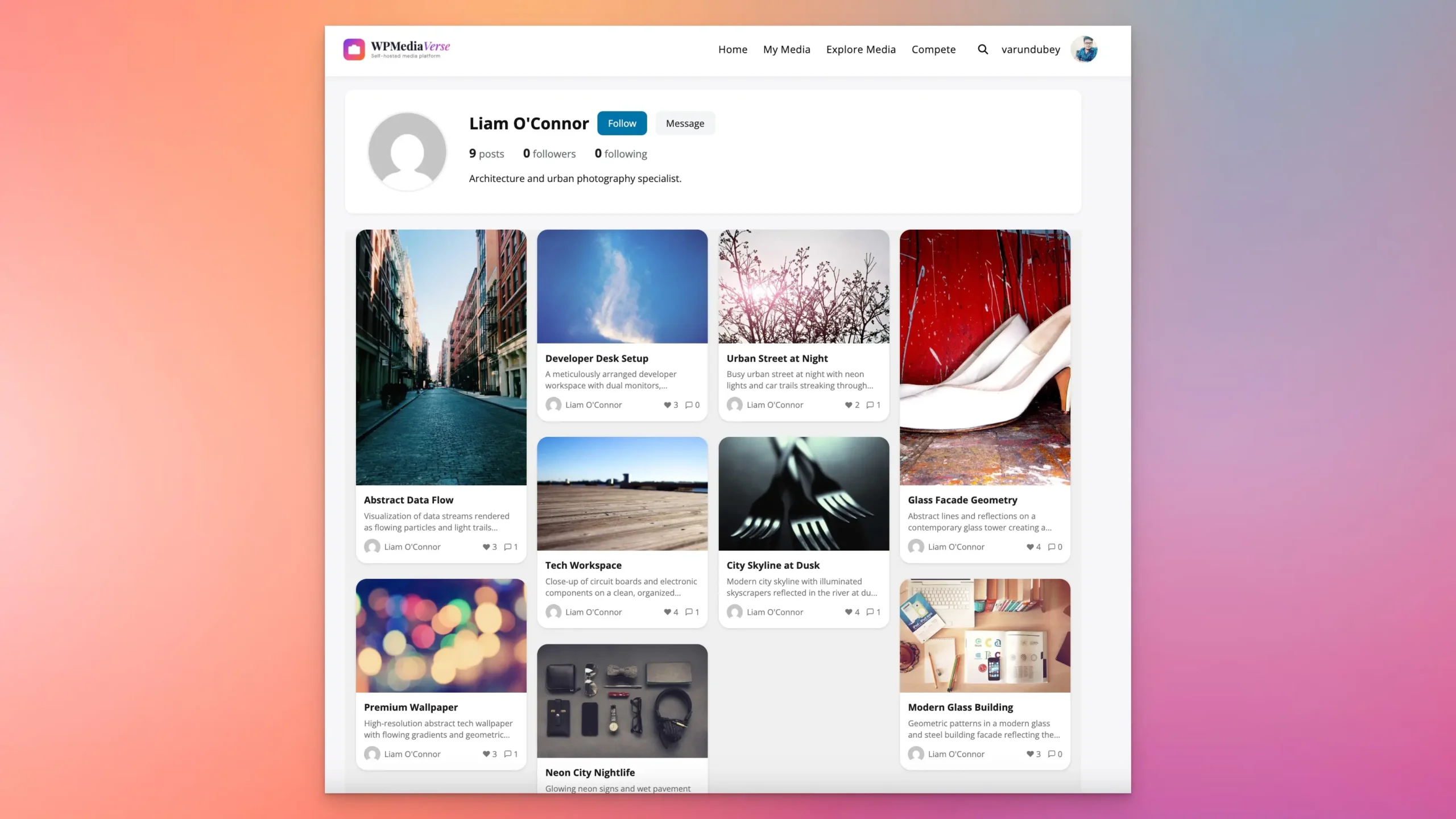Screen dimensions: 1456x819
Task: Click Liam O'Connor's avatar on Tech Workspace card
Action: click(x=553, y=612)
